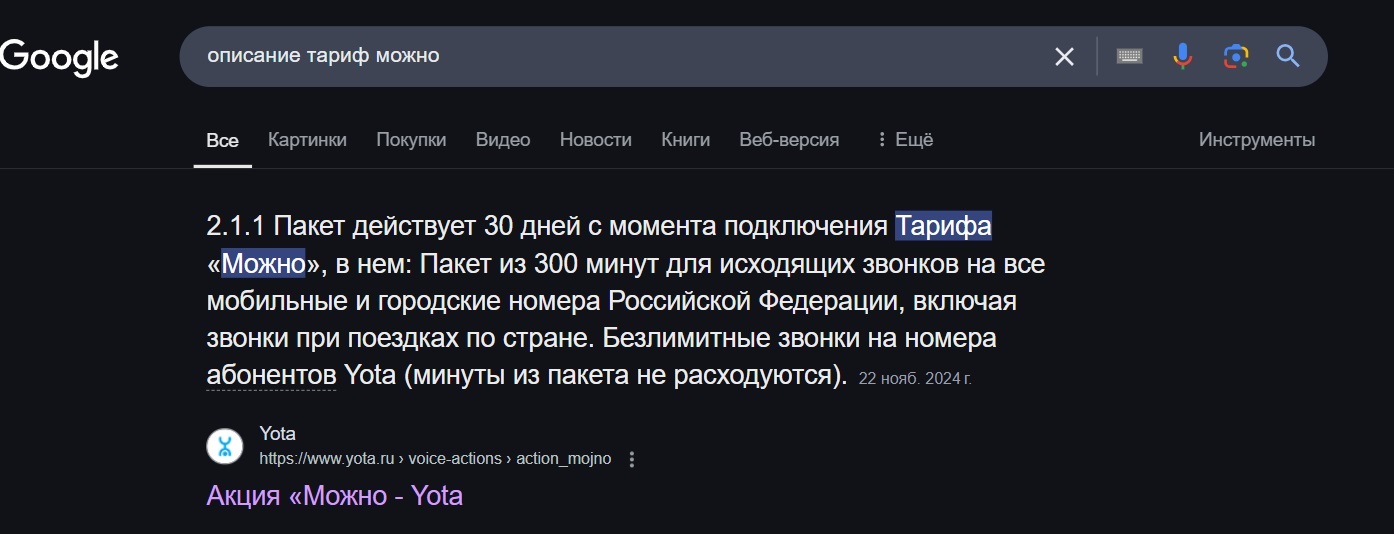
Task: Click into the search query field
Action: click(600, 57)
